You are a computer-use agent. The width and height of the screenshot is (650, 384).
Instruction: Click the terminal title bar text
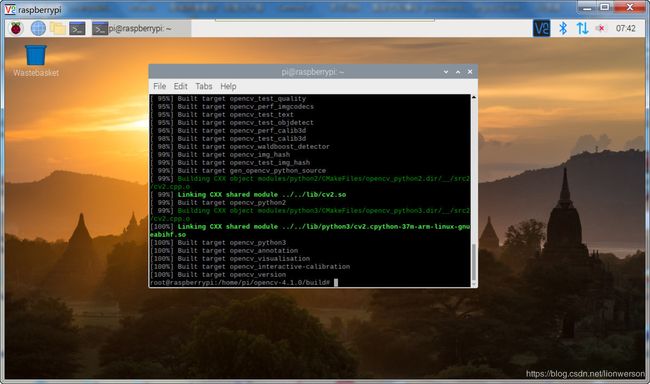pos(313,72)
